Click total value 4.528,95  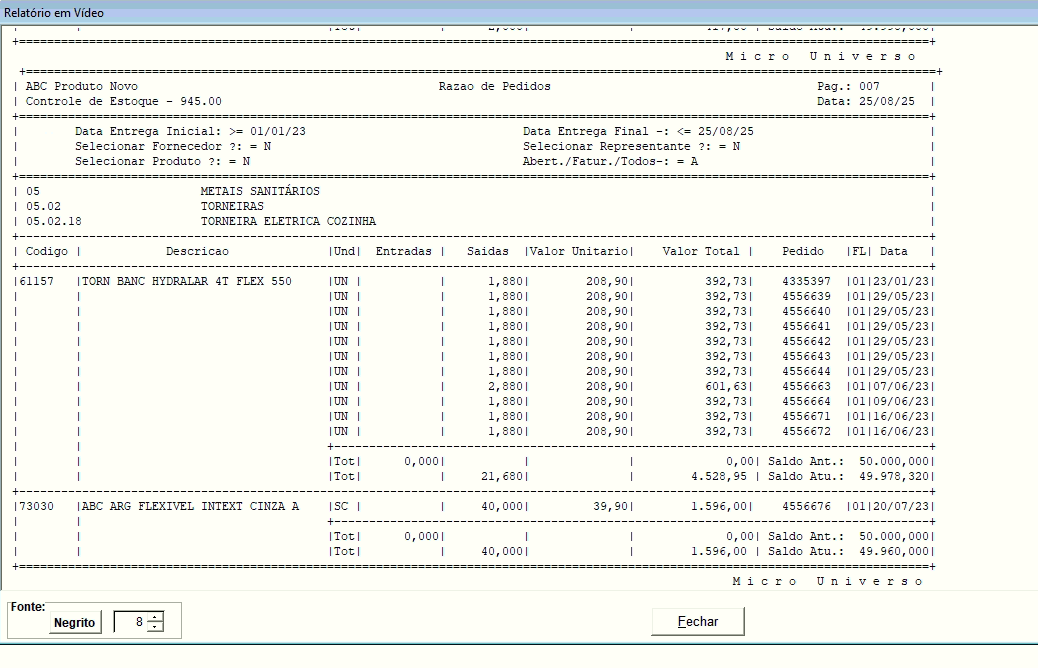[719, 477]
